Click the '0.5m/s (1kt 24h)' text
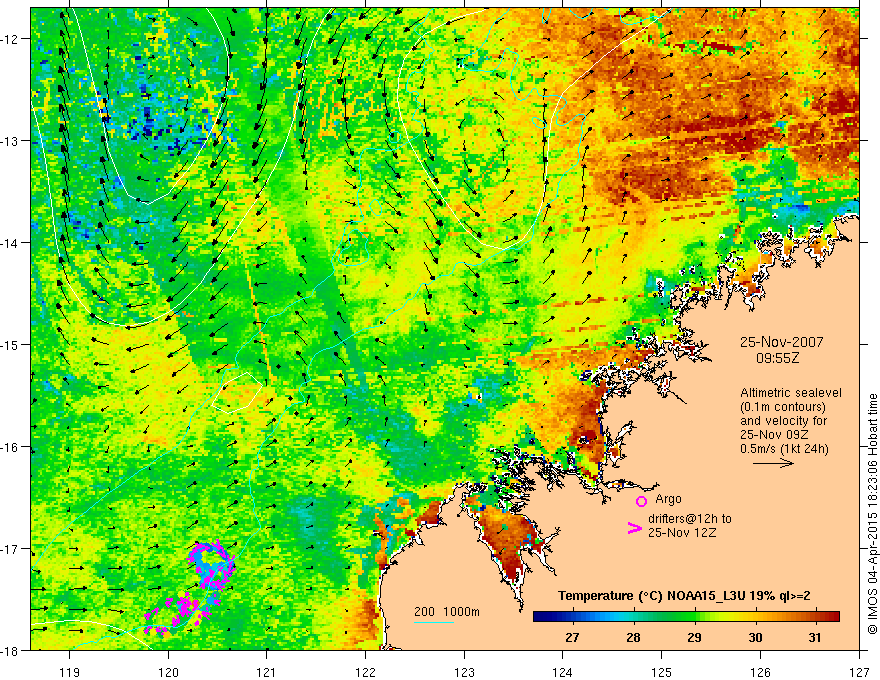 pos(784,449)
